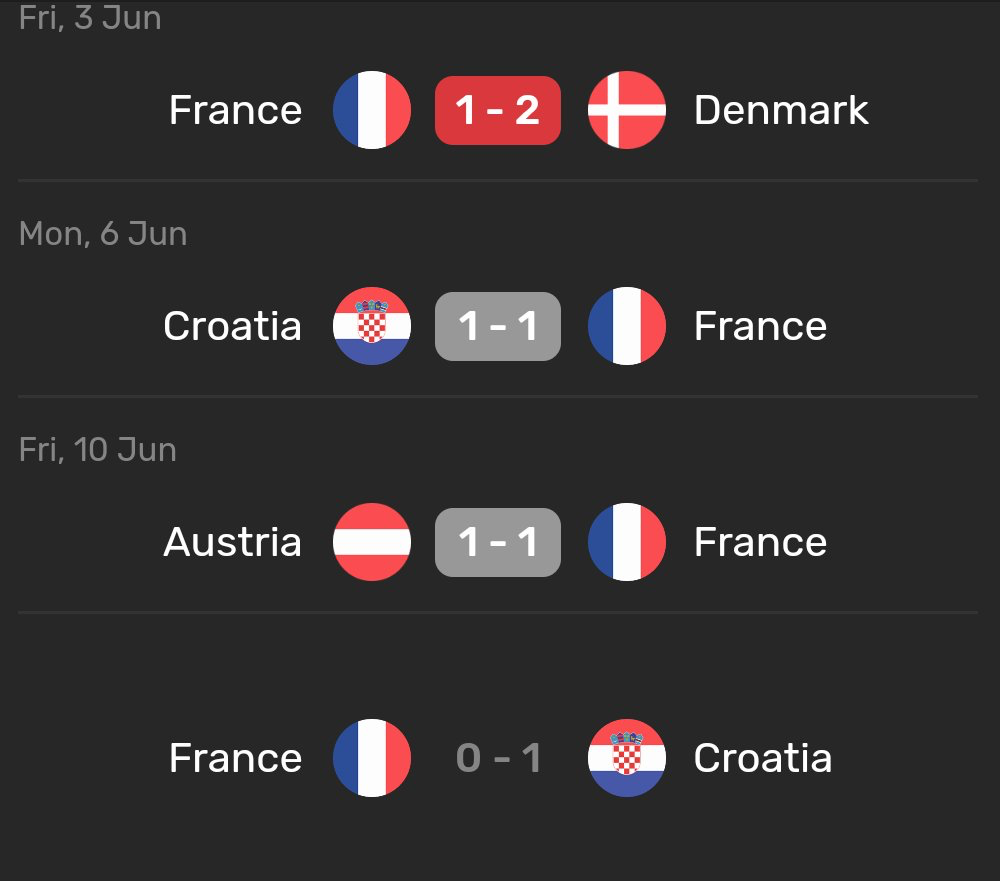Viewport: 1000px width, 881px height.
Task: Click France's flag in the Denmark match
Action: pos(372,110)
